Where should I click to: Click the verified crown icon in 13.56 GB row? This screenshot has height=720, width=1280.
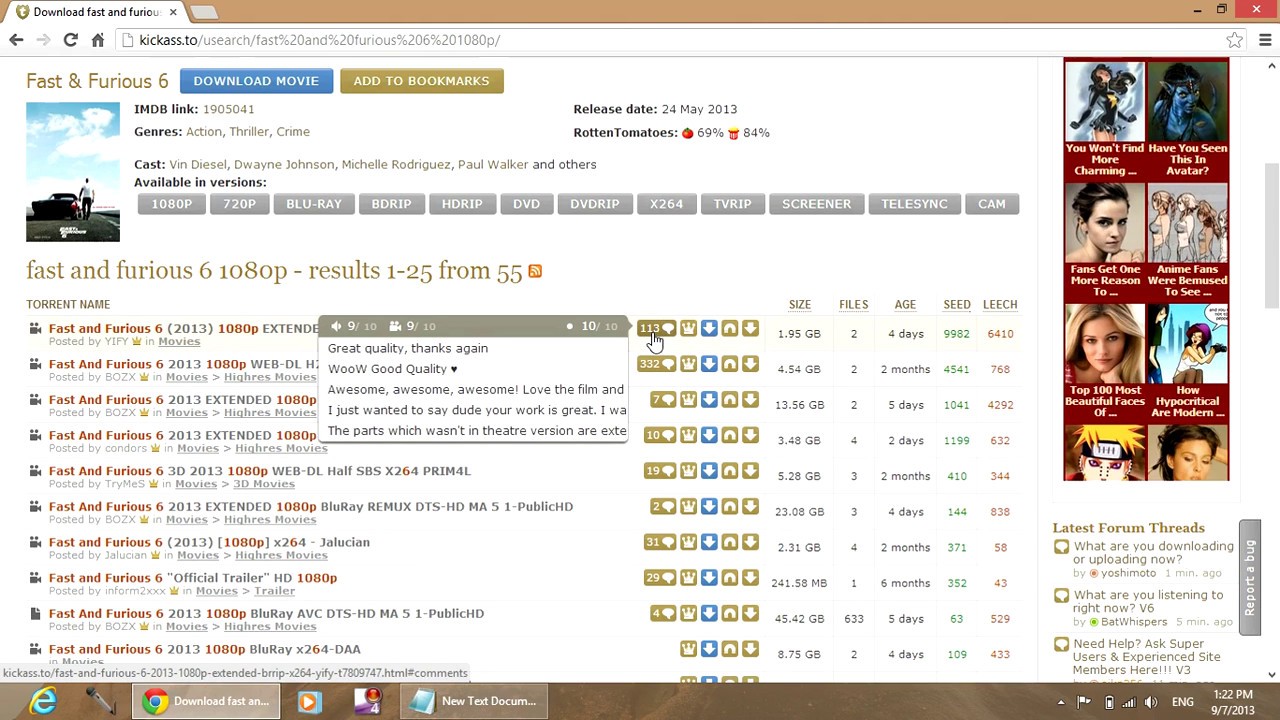[x=688, y=400]
